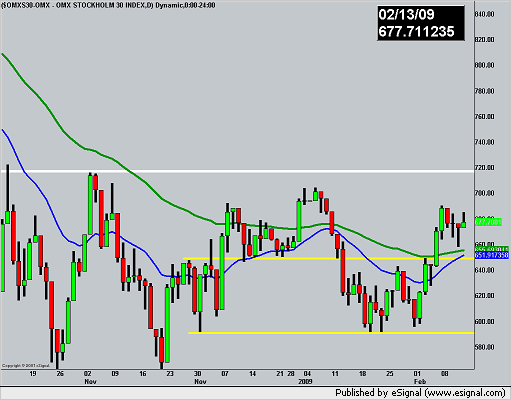The width and height of the screenshot is (511, 400).
Task: Click the 2009 year label
Action: pyautogui.click(x=305, y=382)
